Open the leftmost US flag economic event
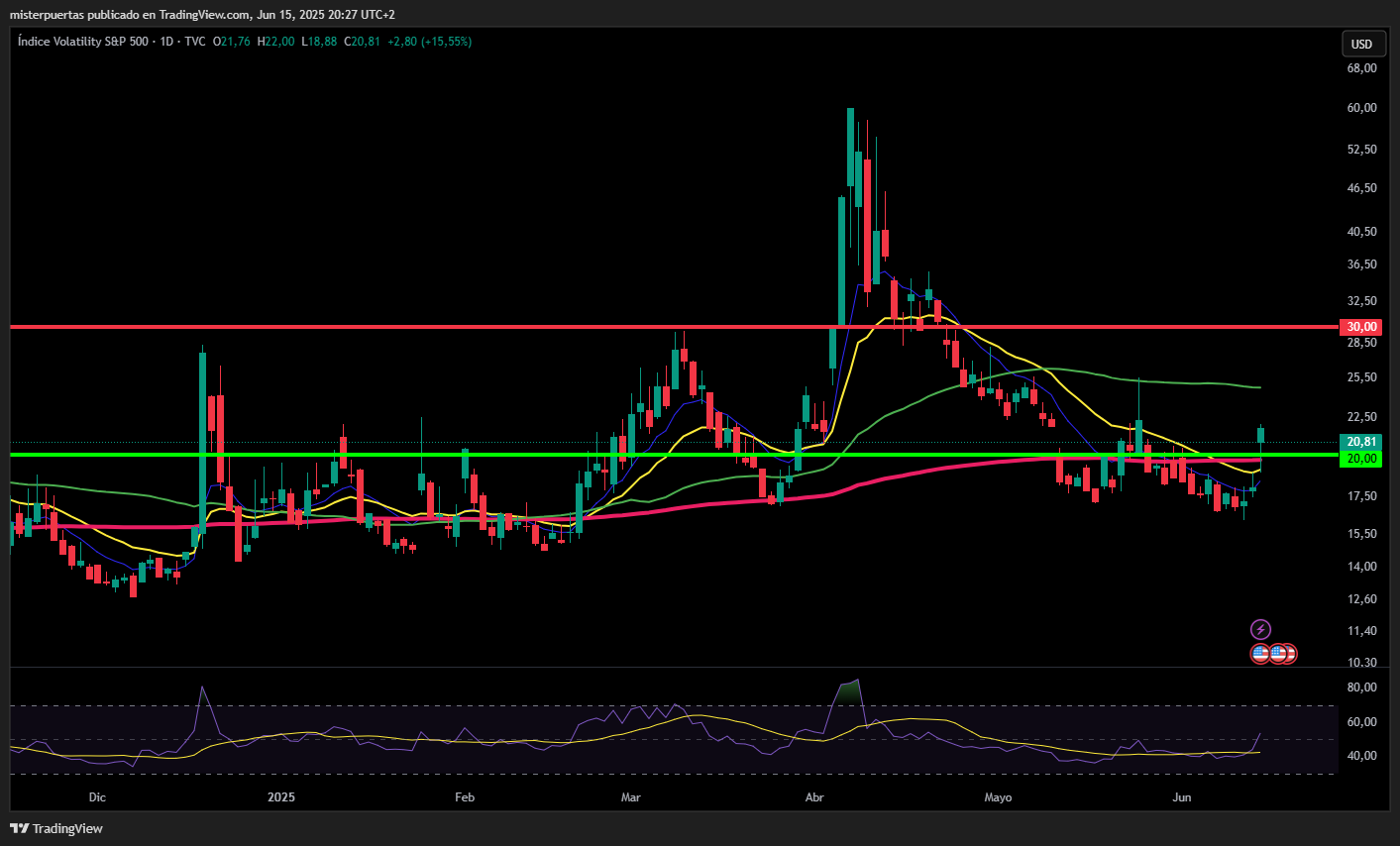The width and height of the screenshot is (1400, 846). [x=1260, y=654]
